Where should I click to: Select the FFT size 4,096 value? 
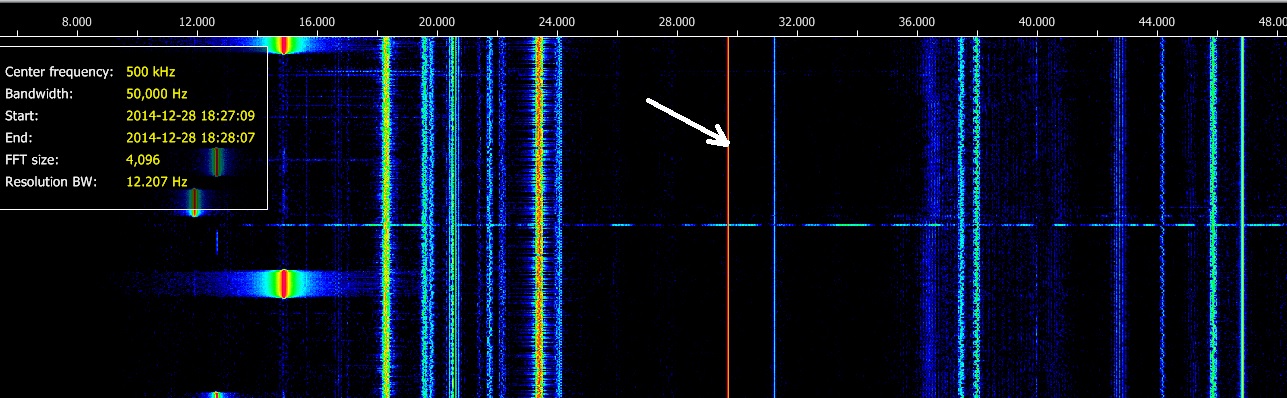click(x=143, y=160)
